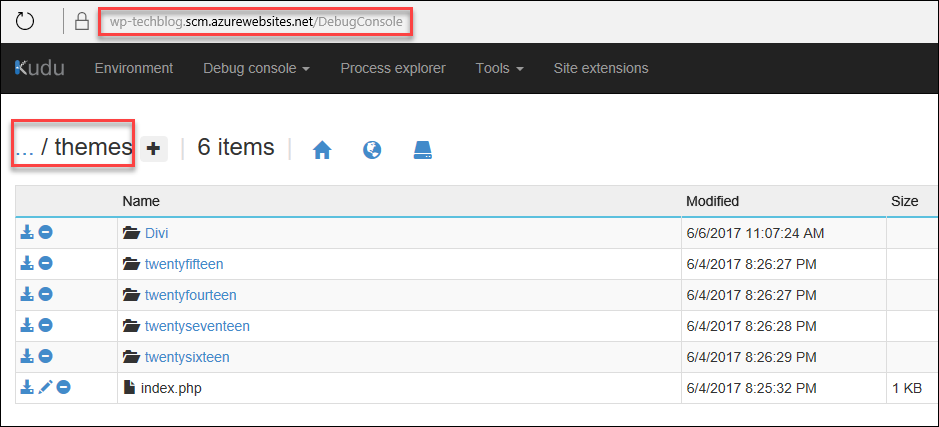
Task: Open the site root globe icon
Action: coord(372,150)
